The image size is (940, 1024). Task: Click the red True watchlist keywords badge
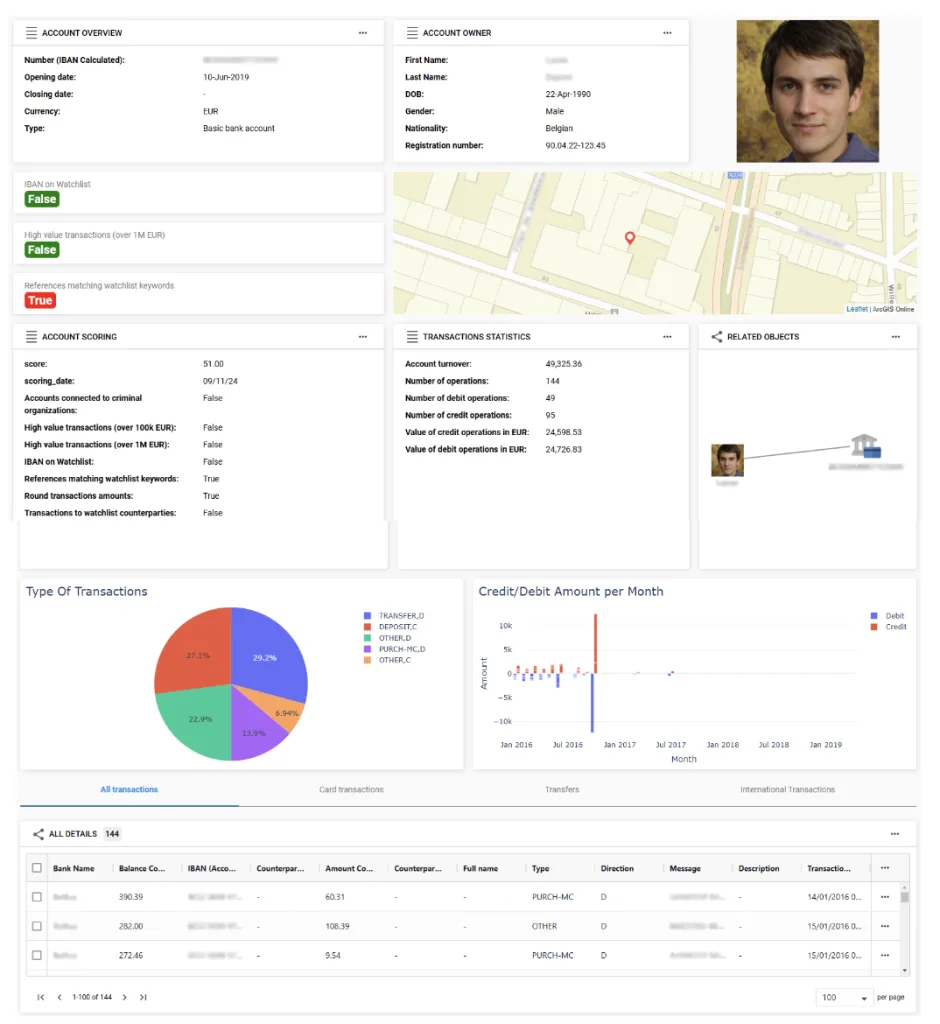(x=40, y=300)
